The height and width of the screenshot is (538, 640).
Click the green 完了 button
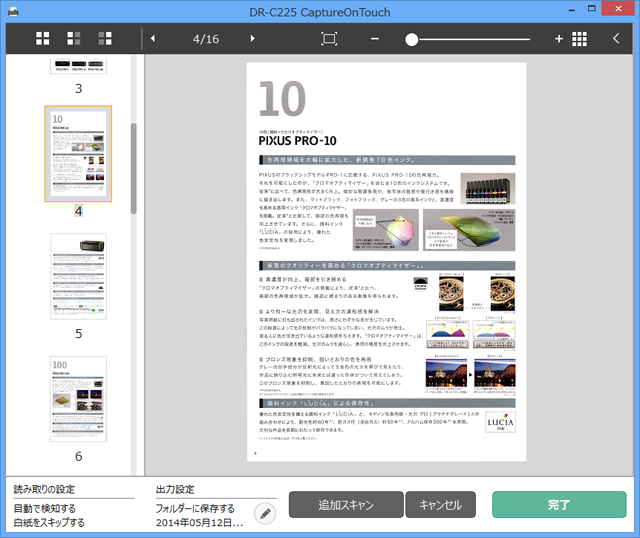pos(559,505)
